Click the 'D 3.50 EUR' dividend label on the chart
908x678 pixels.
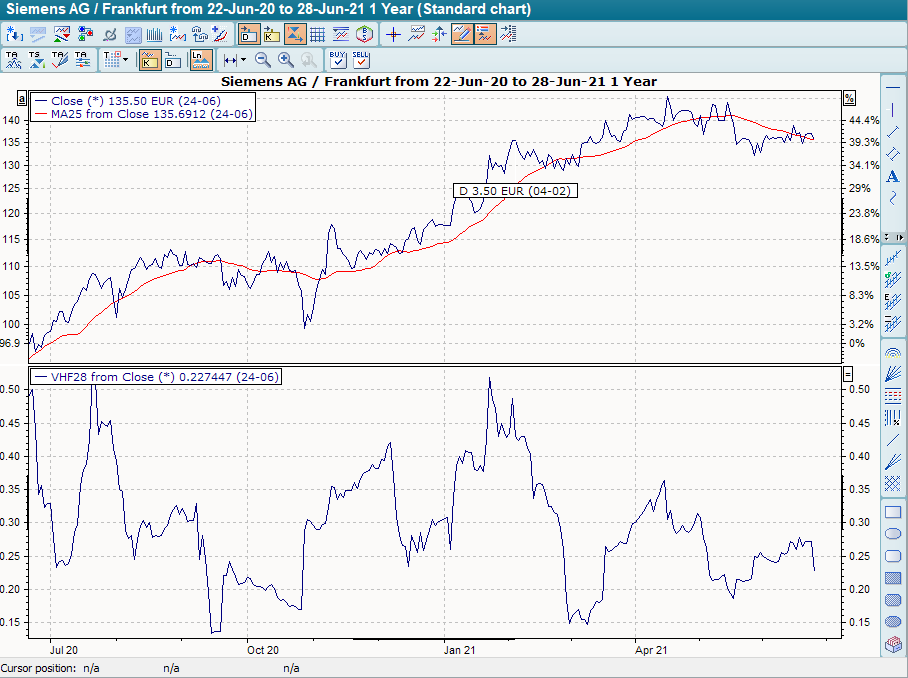515,190
